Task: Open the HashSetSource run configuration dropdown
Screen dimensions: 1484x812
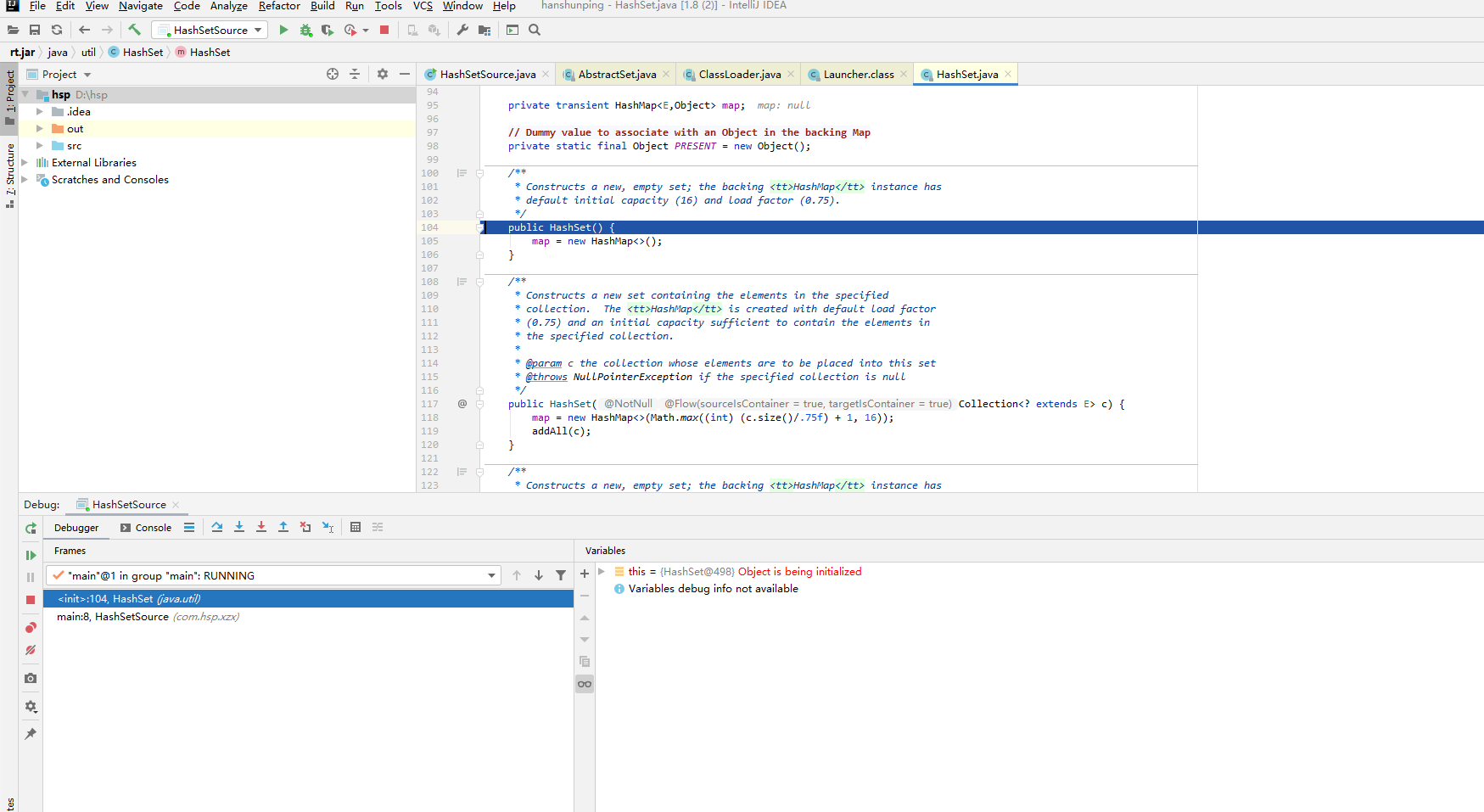Action: 259,29
